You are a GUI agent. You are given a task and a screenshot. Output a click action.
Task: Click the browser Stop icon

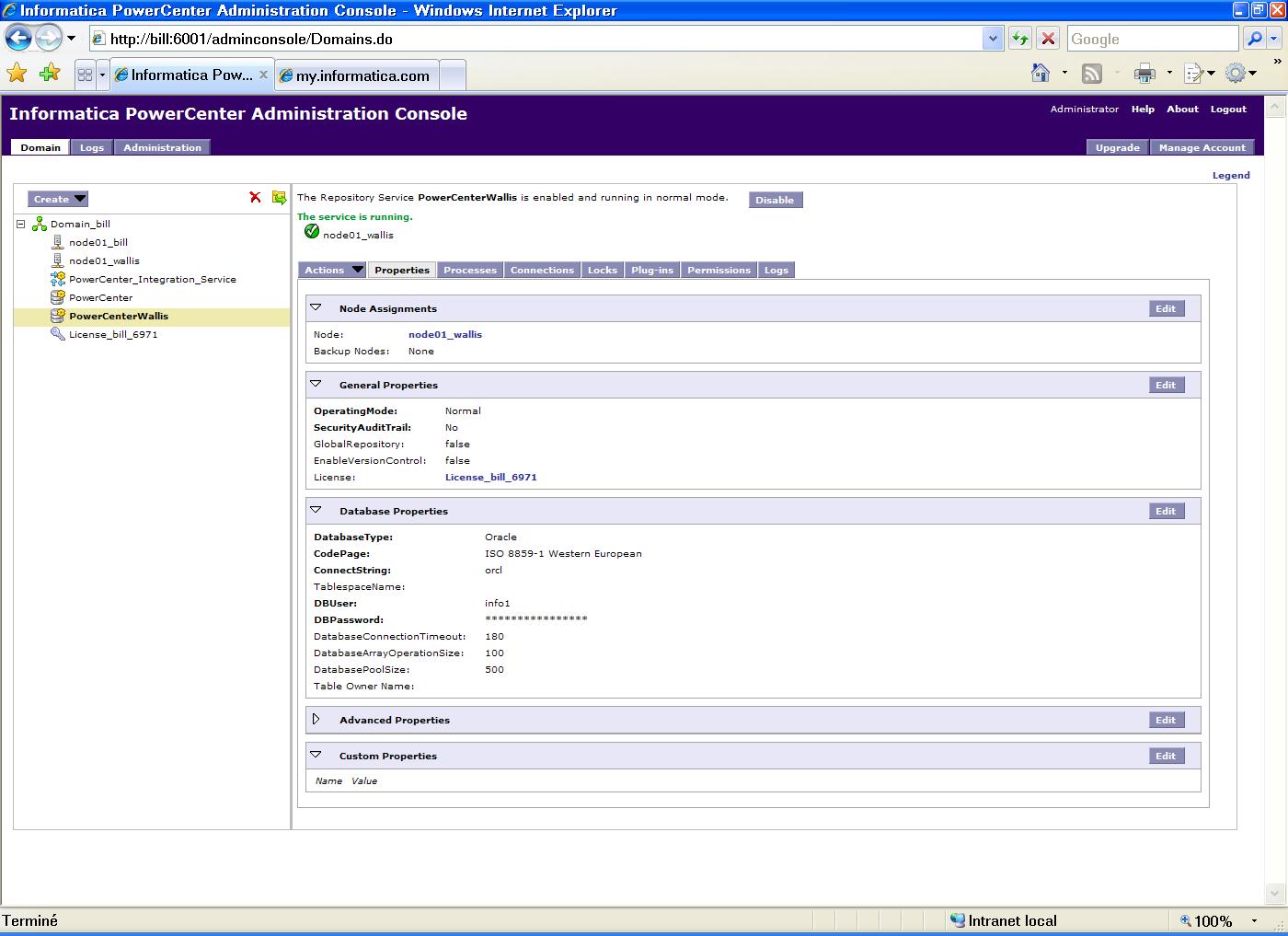click(x=1048, y=39)
